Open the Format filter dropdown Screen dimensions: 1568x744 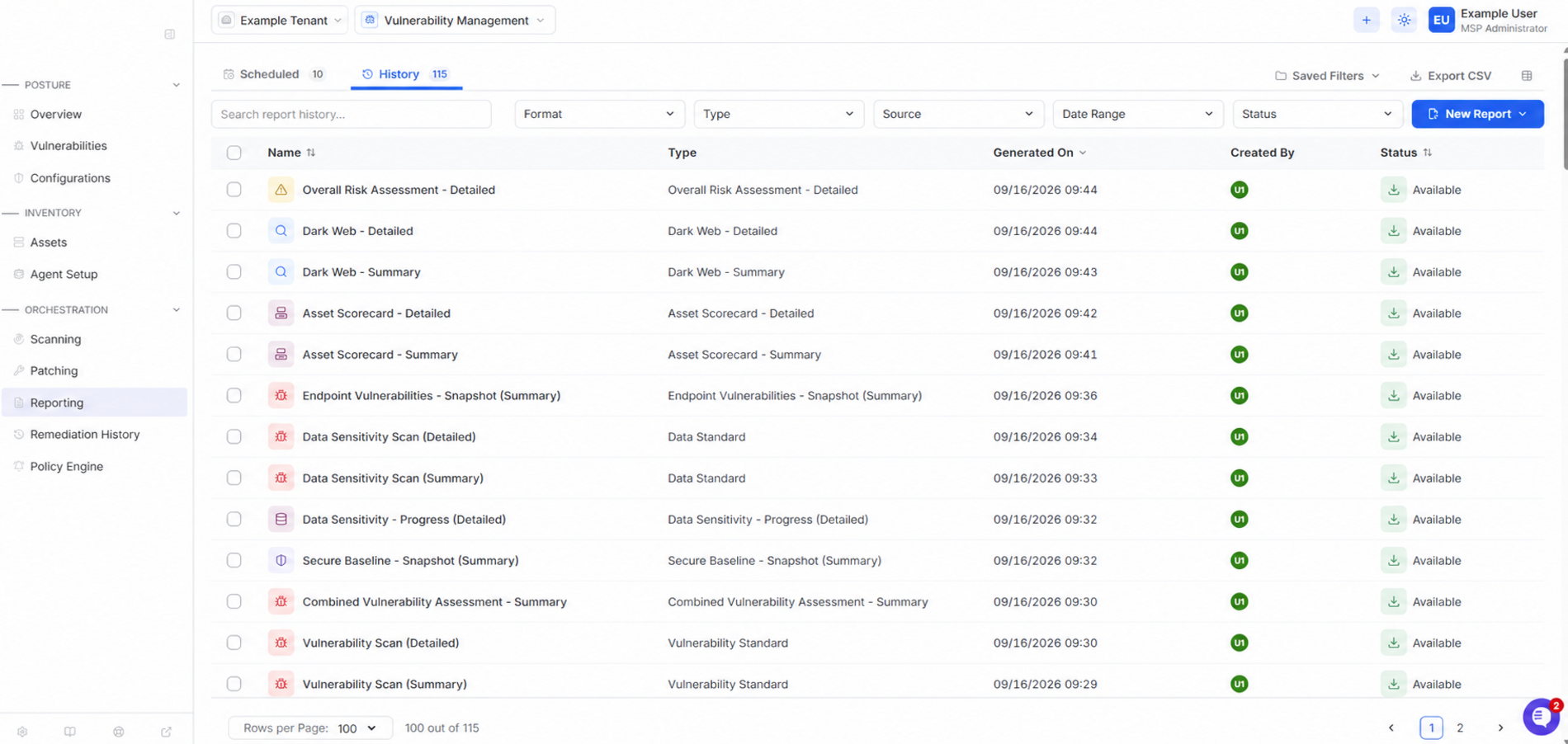(599, 114)
